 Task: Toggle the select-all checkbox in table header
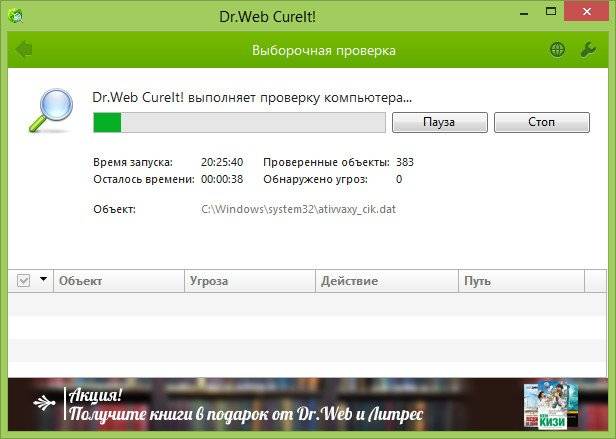coord(24,281)
